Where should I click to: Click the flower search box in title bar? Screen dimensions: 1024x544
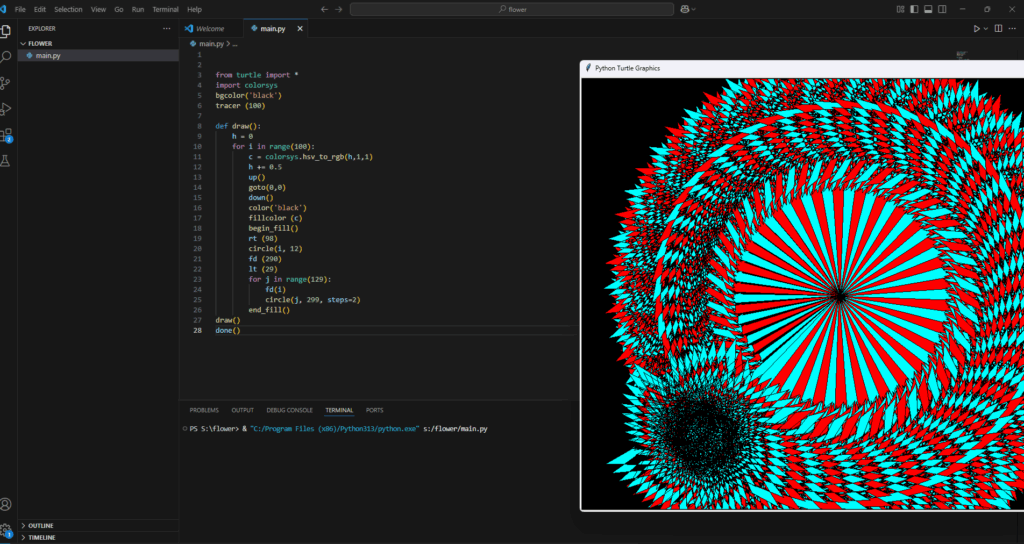[511, 9]
